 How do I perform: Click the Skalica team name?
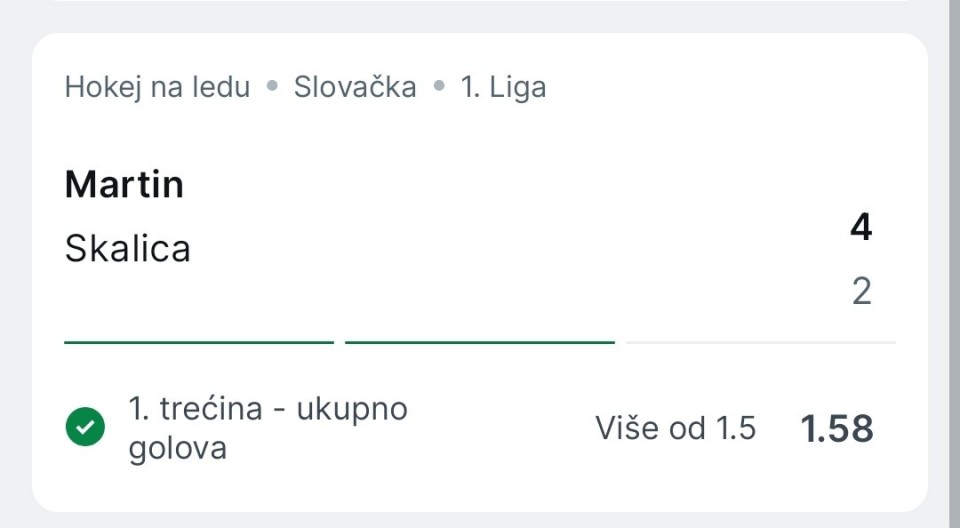127,248
